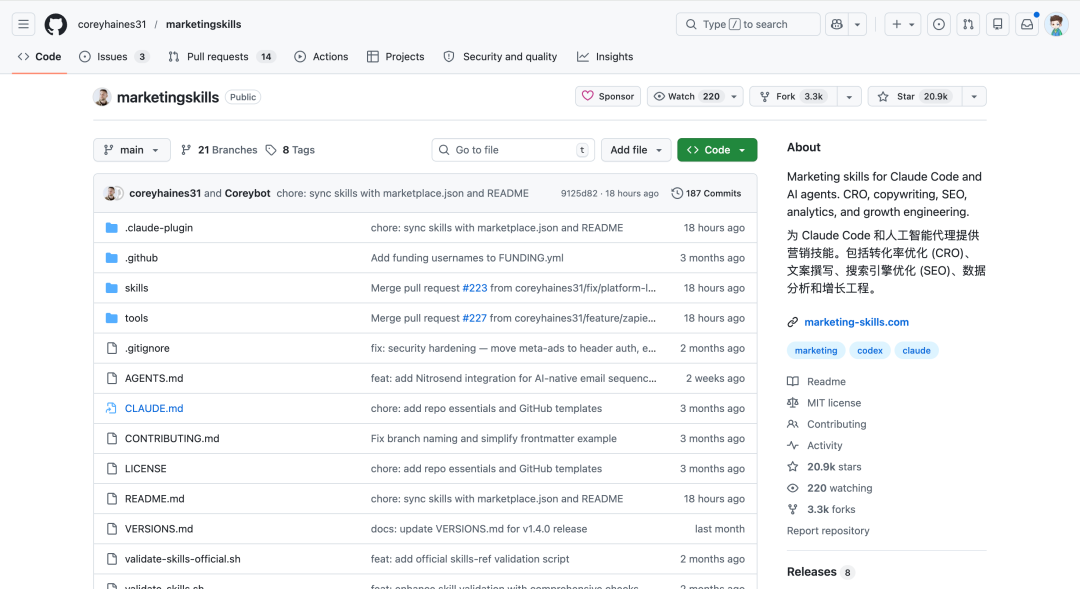Click the scales icon beside MIT license
The width and height of the screenshot is (1080, 589).
793,403
